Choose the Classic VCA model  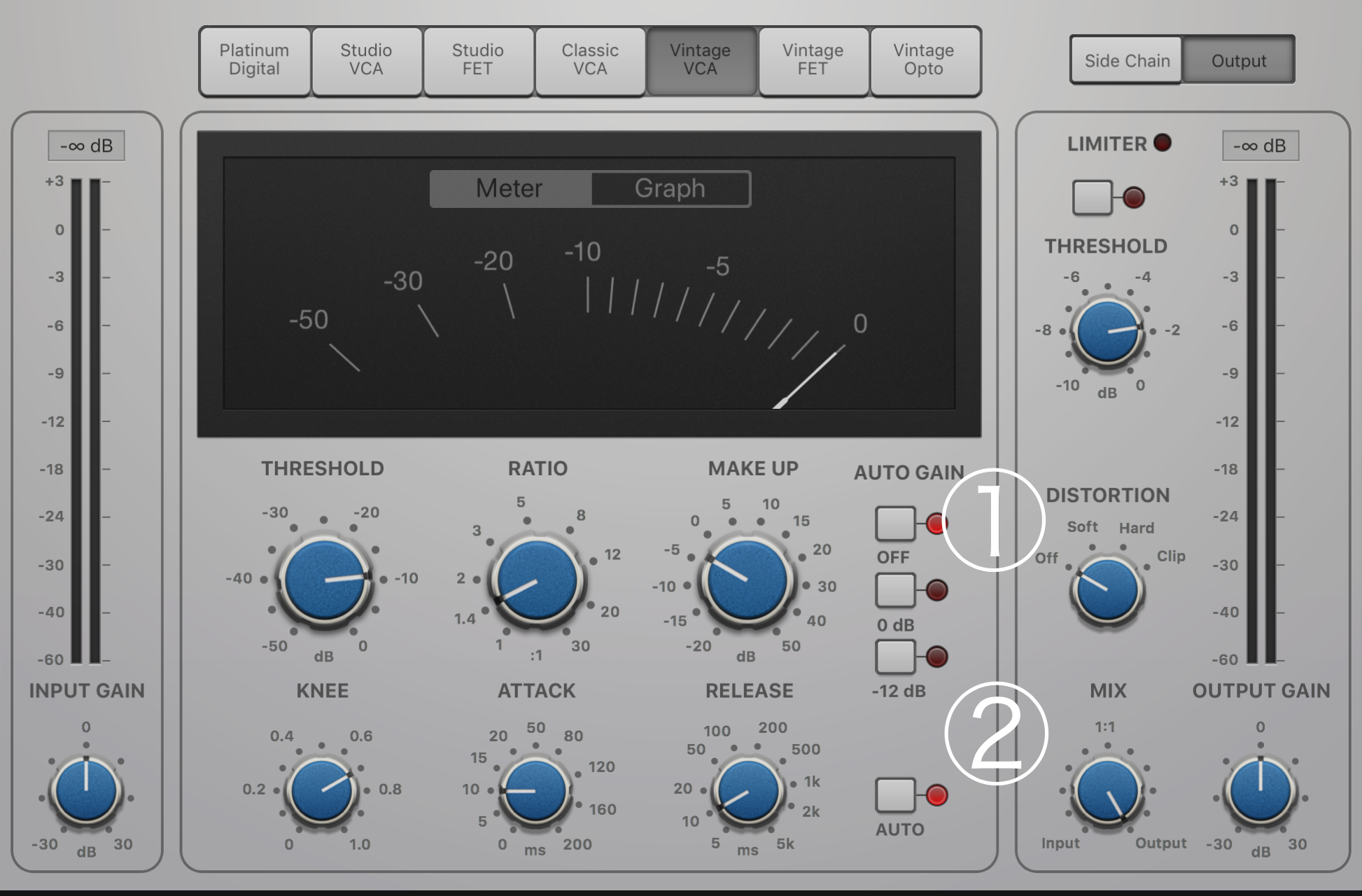pyautogui.click(x=590, y=60)
